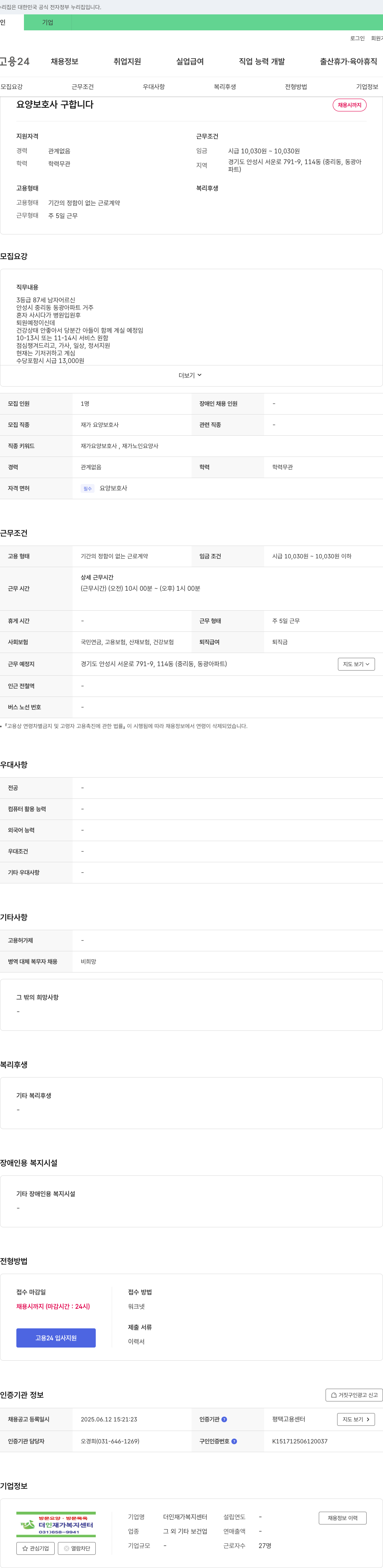
Task: Click 재가요양보호사 , 재가노인요양사 keyword text
Action: point(119,446)
